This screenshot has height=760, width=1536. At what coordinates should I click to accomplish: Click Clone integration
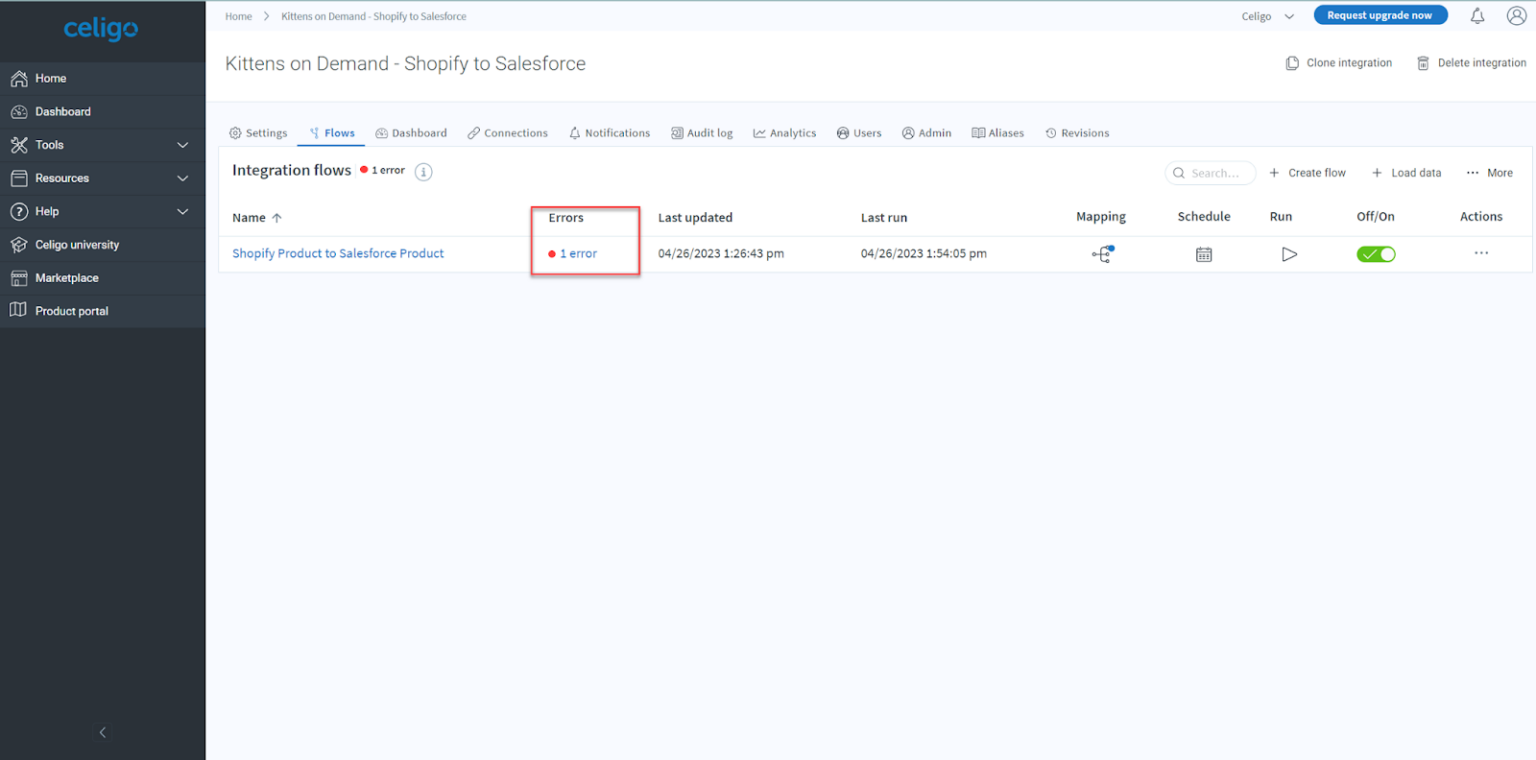click(x=1339, y=62)
